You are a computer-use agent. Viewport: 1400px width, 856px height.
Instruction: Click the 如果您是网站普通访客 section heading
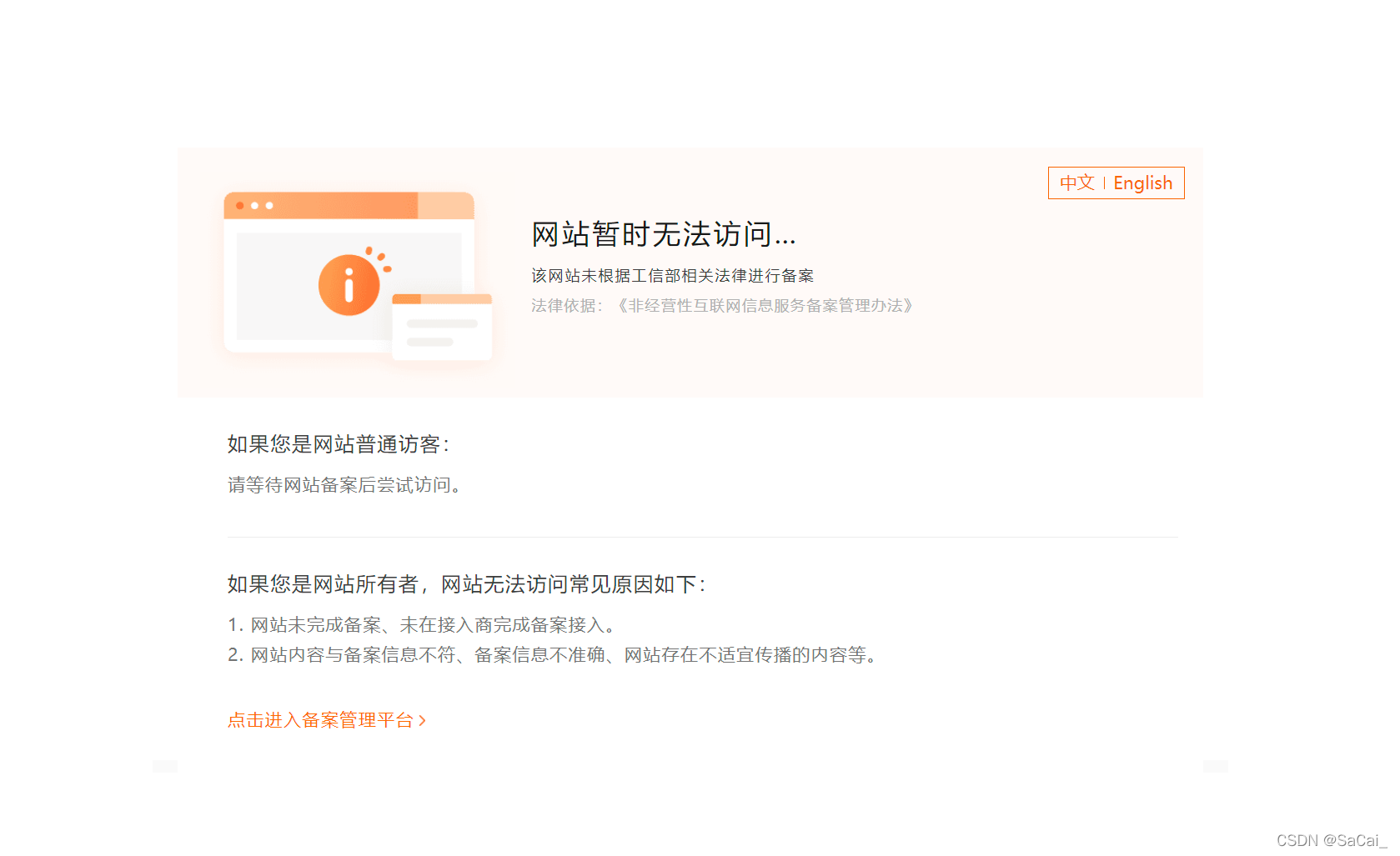point(337,443)
